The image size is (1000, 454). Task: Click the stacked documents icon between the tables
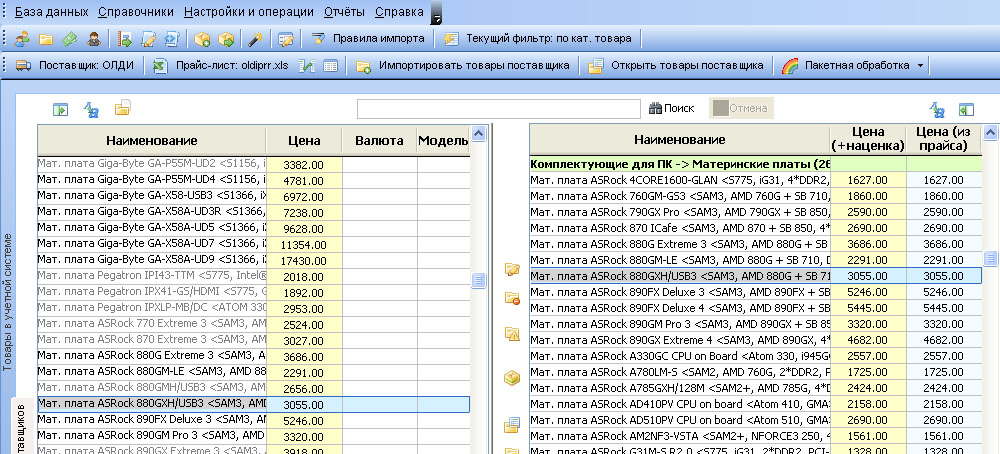pos(511,425)
